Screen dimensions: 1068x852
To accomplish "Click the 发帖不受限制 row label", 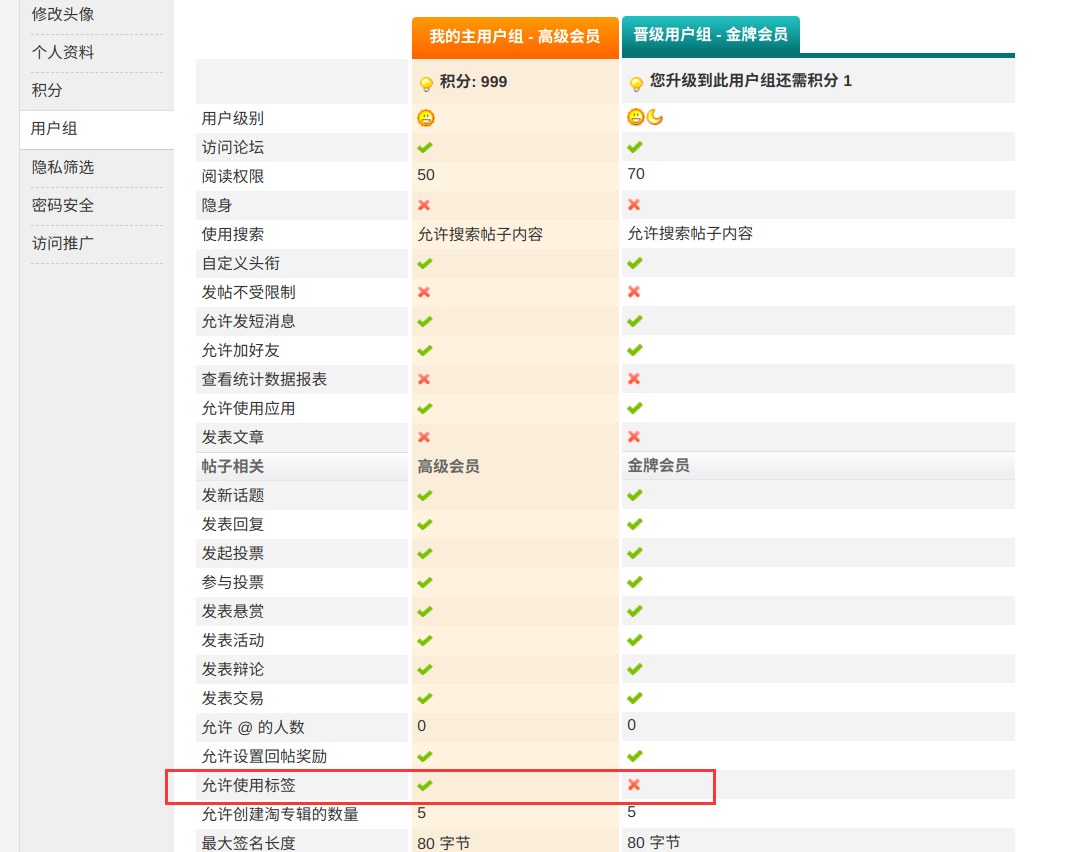I will pyautogui.click(x=249, y=292).
